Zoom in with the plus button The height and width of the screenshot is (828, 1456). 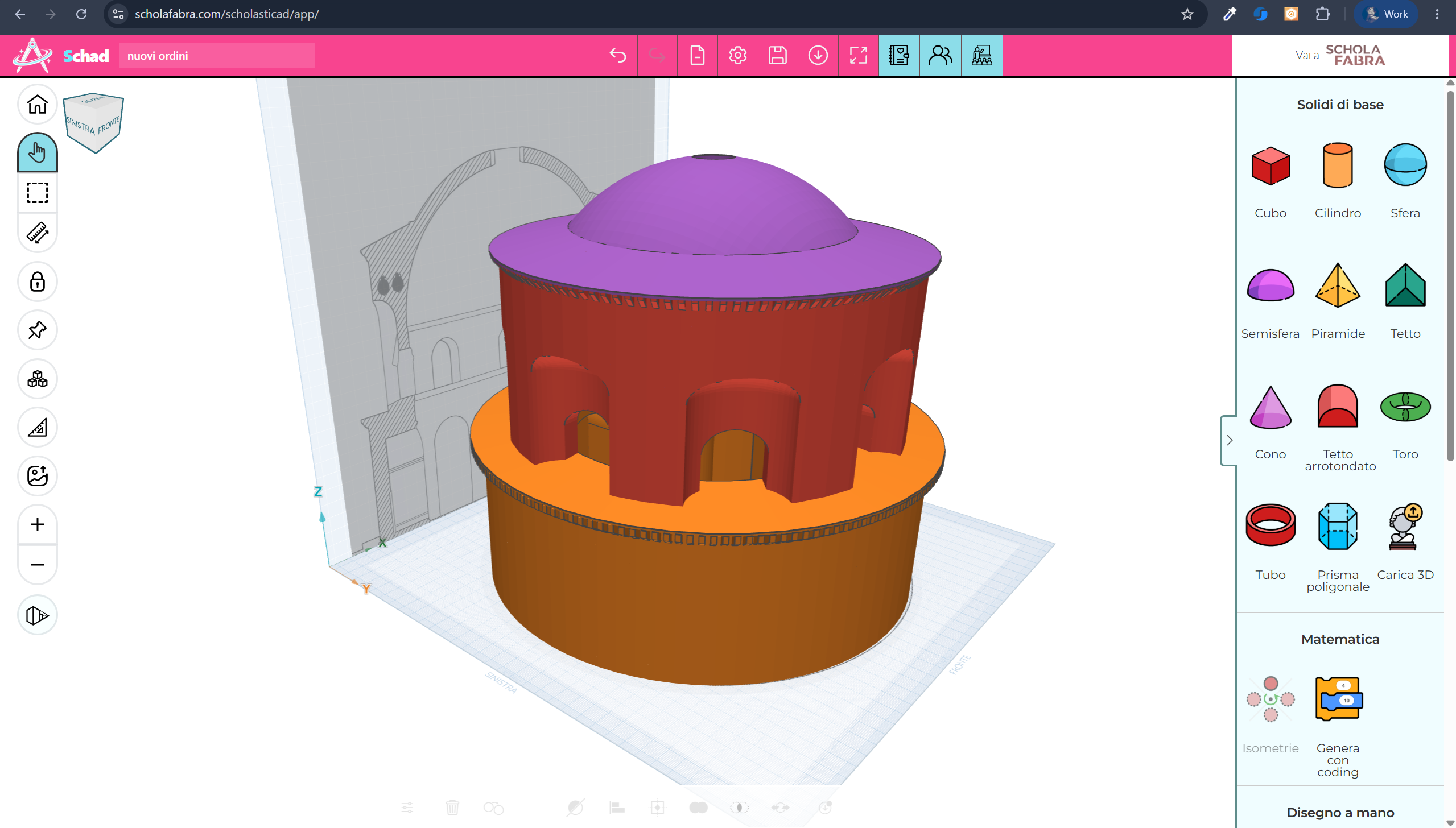pos(38,524)
